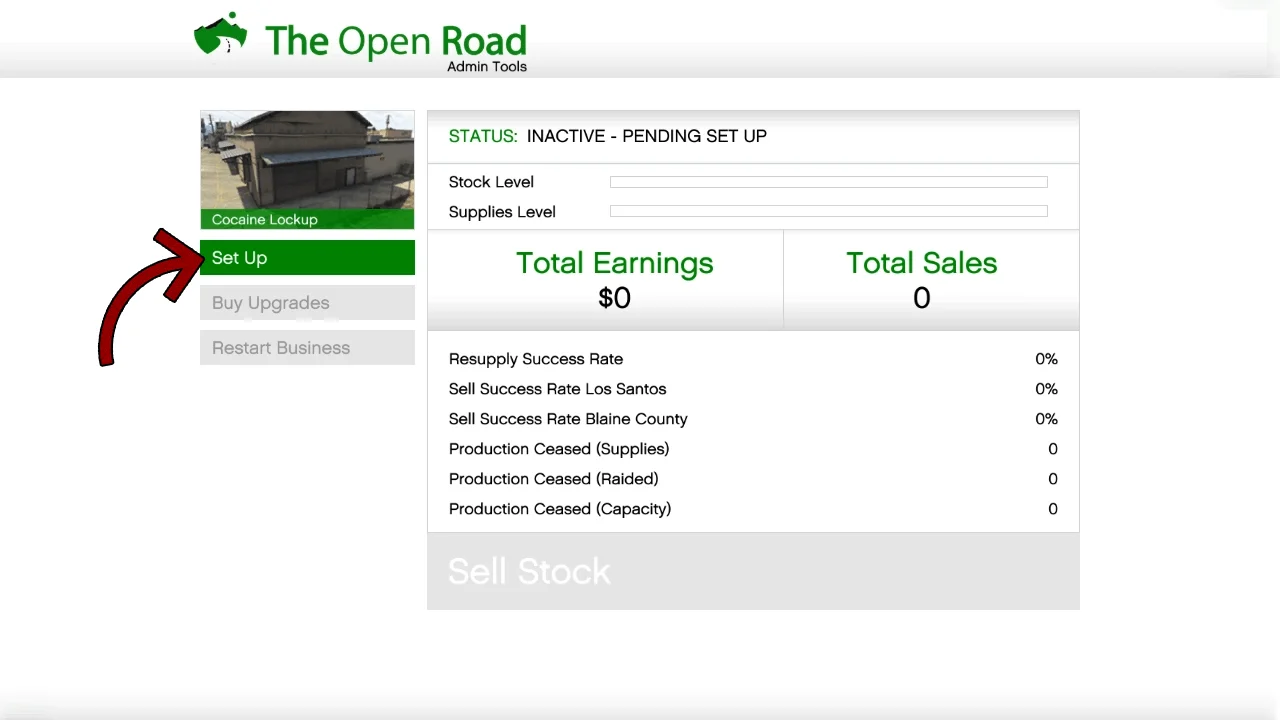This screenshot has width=1280, height=720.
Task: Click The Open Road logo icon
Action: (x=221, y=35)
